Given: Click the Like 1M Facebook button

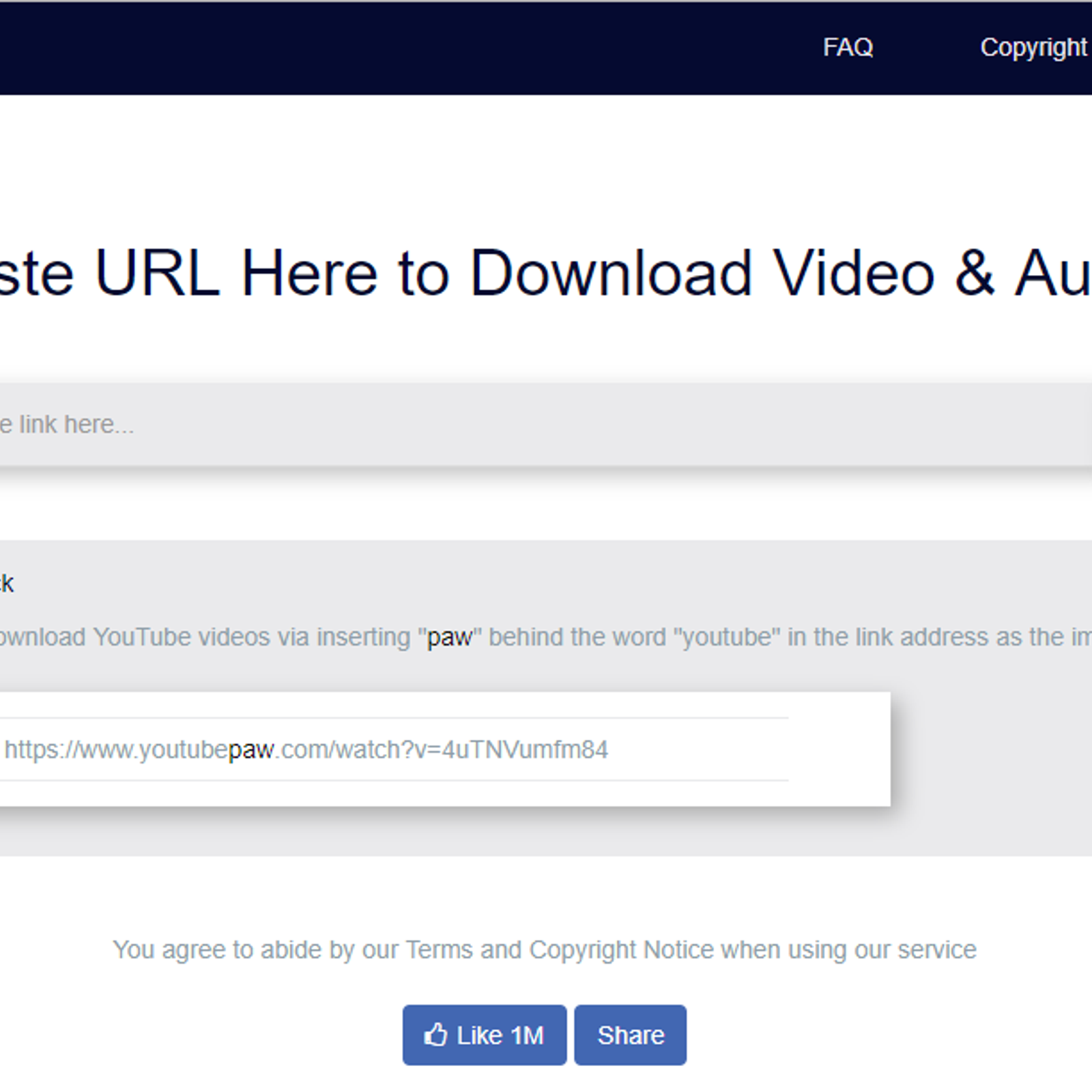Looking at the screenshot, I should tap(485, 1035).
